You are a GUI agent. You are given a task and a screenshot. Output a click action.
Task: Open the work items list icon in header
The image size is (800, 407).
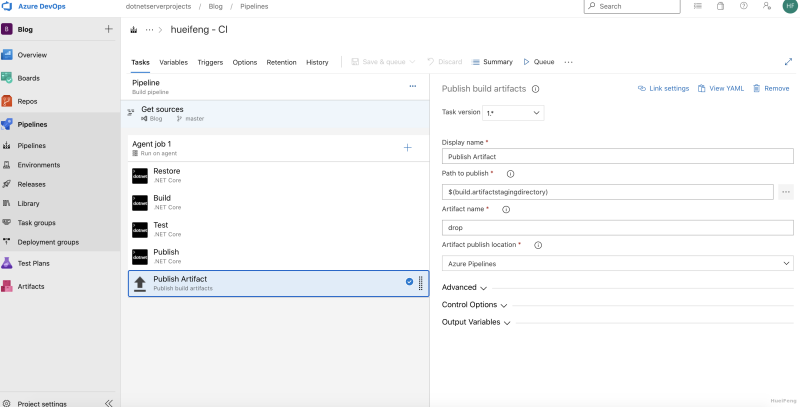pos(697,6)
